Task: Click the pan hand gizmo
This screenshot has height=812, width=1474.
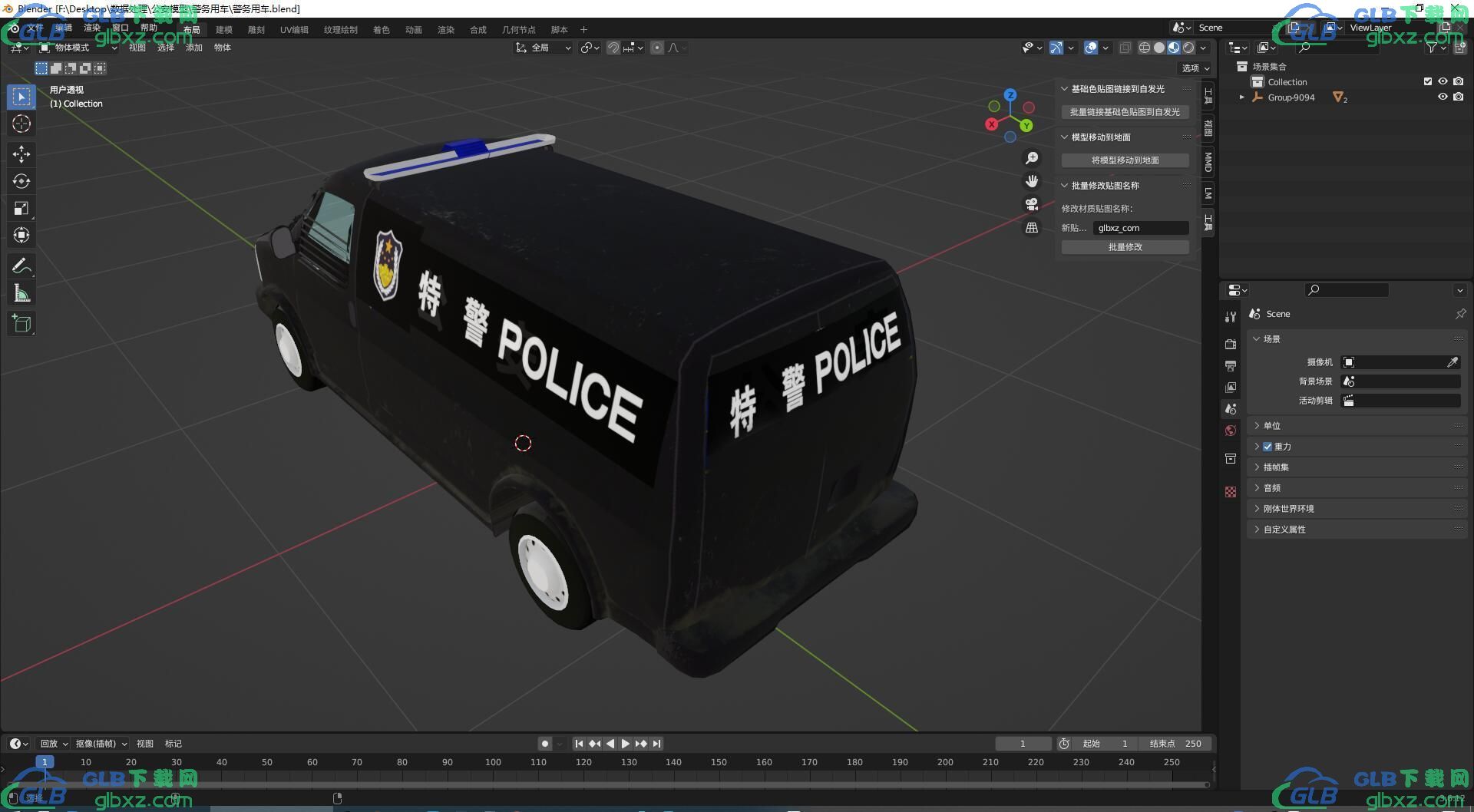Action: click(1032, 181)
